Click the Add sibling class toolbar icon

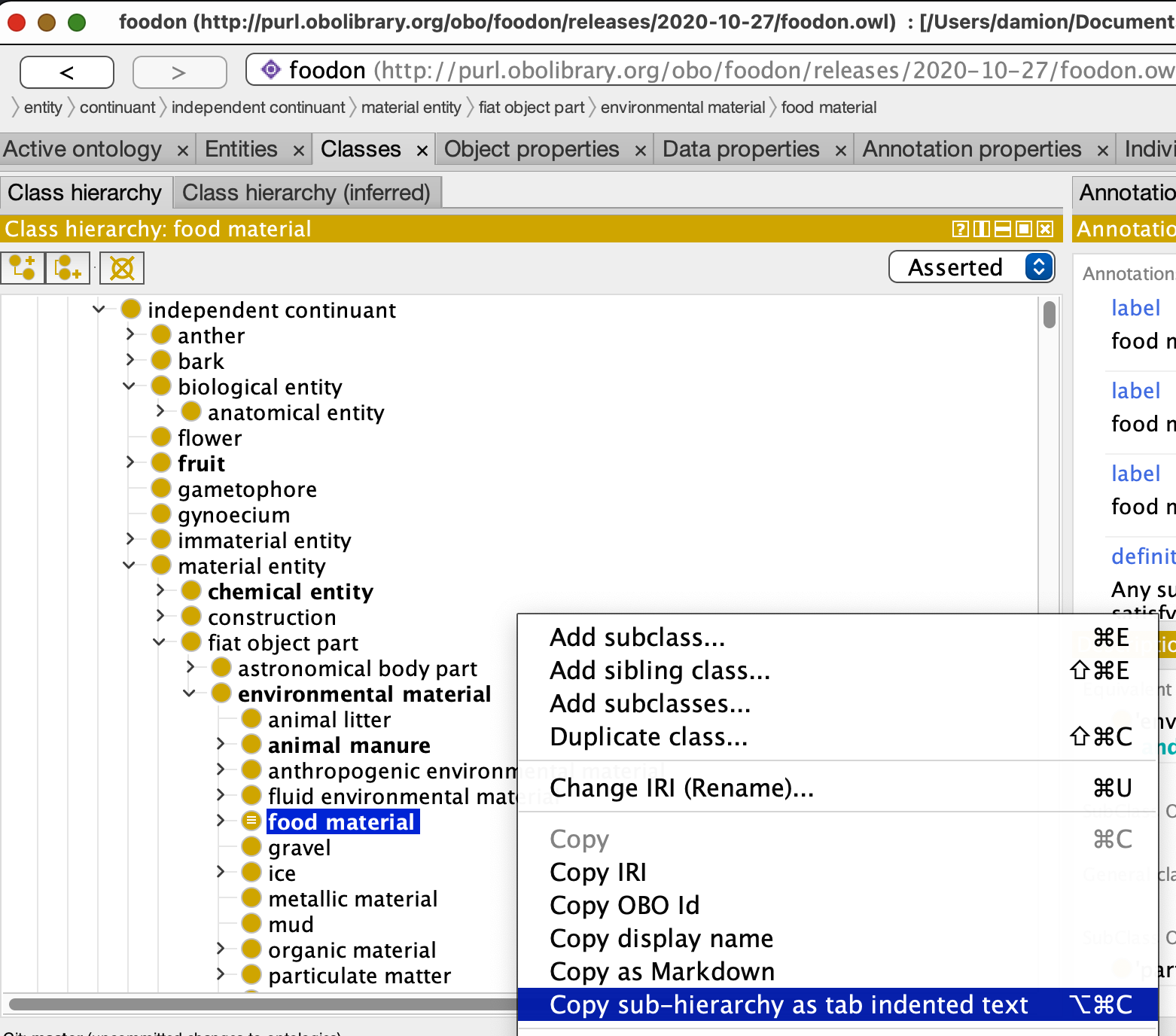pyautogui.click(x=68, y=268)
